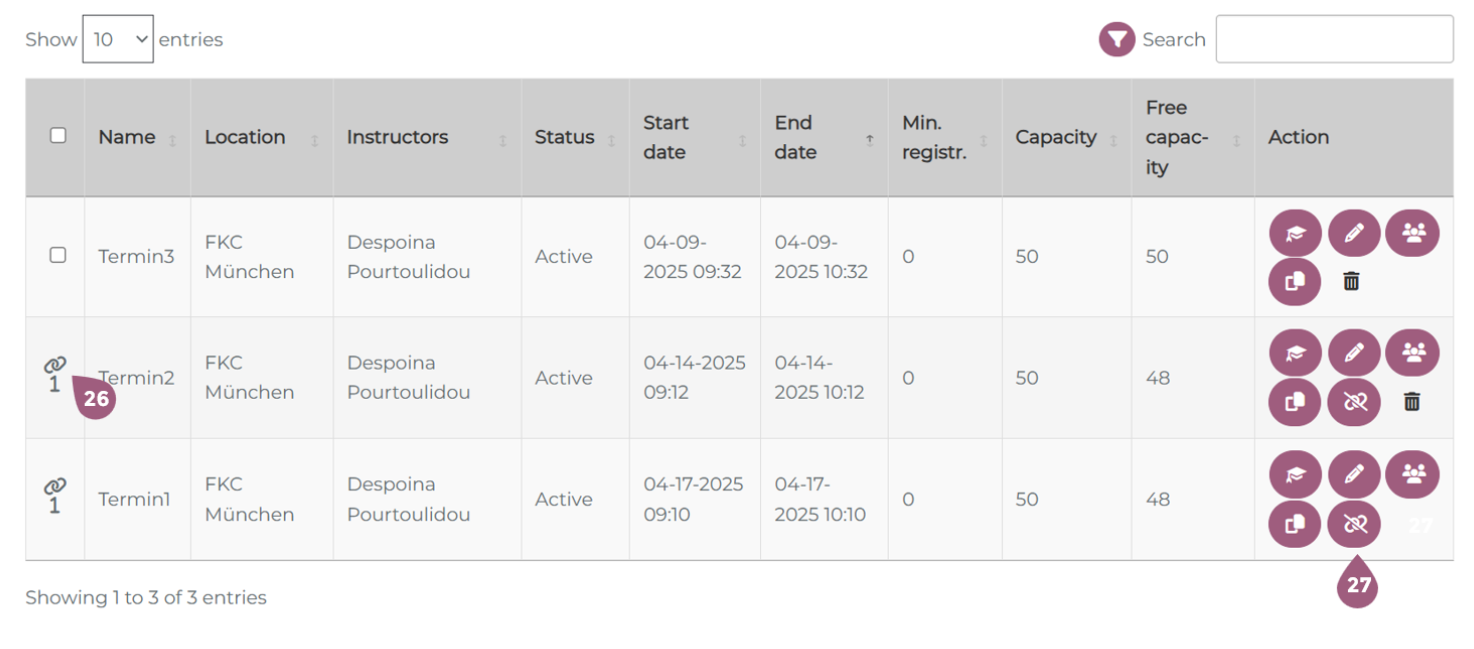The image size is (1474, 649).
Task: Open graduation cap icon for Termin3
Action: (x=1295, y=234)
